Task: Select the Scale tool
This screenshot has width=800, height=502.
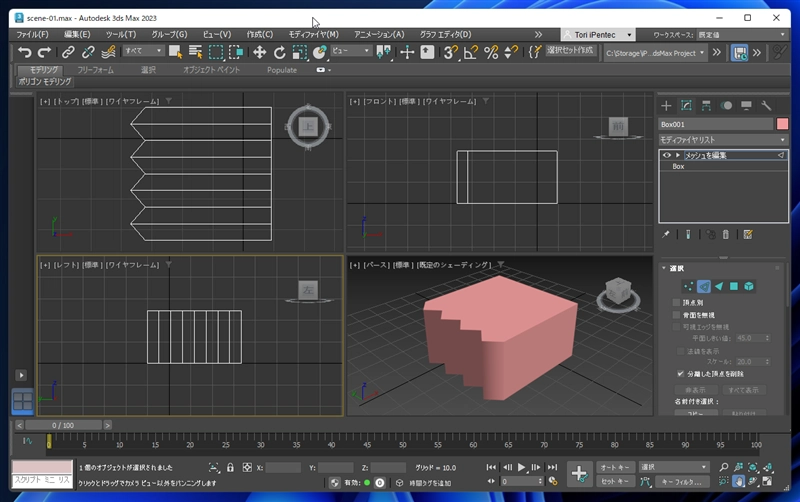Action: click(299, 52)
